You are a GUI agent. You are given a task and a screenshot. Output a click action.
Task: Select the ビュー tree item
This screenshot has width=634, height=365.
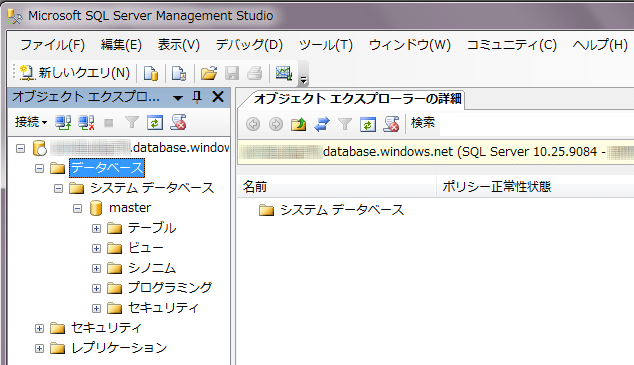pyautogui.click(x=146, y=248)
